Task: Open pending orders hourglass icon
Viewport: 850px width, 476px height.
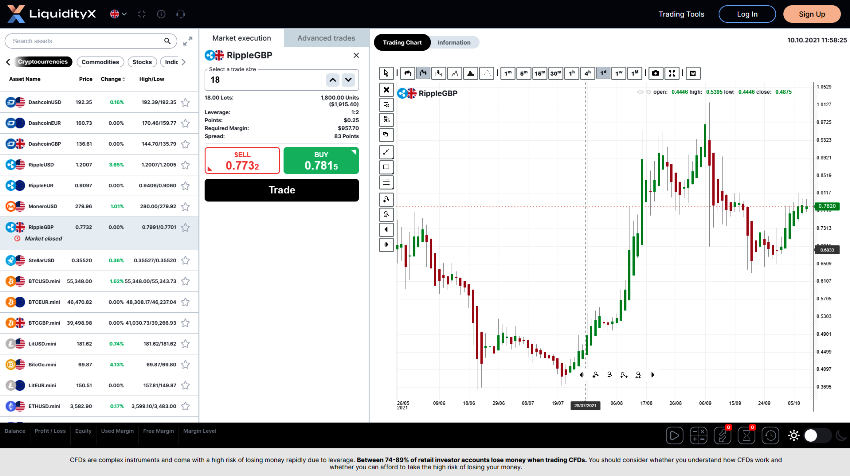Action: 746,435
